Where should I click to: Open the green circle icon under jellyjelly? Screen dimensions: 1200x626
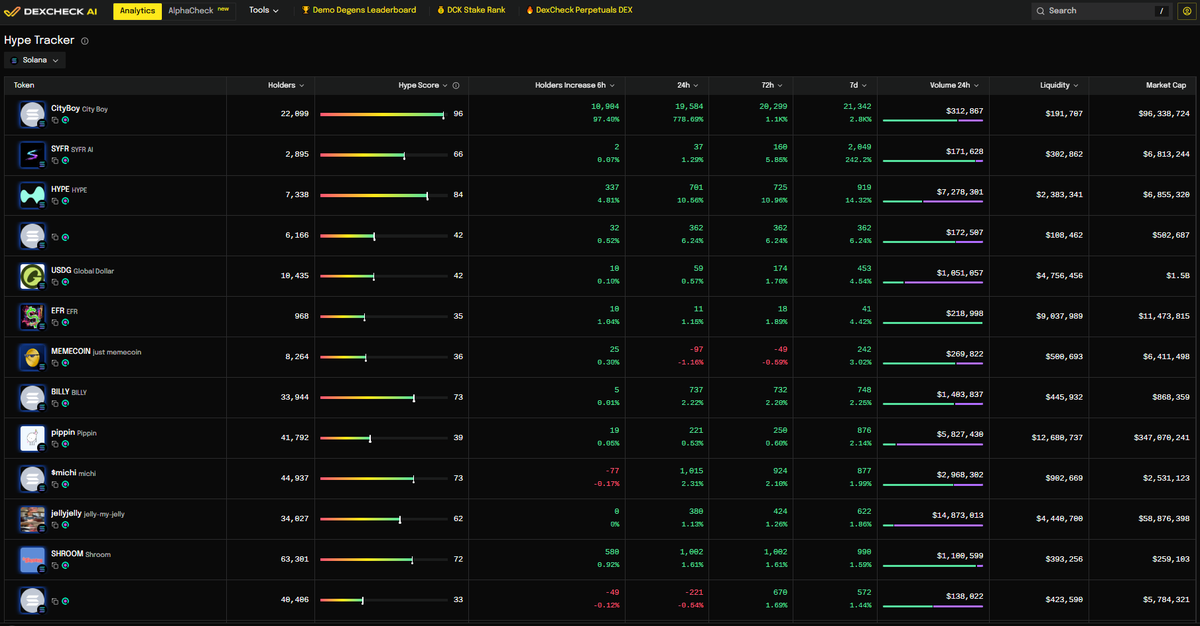[x=66, y=524]
